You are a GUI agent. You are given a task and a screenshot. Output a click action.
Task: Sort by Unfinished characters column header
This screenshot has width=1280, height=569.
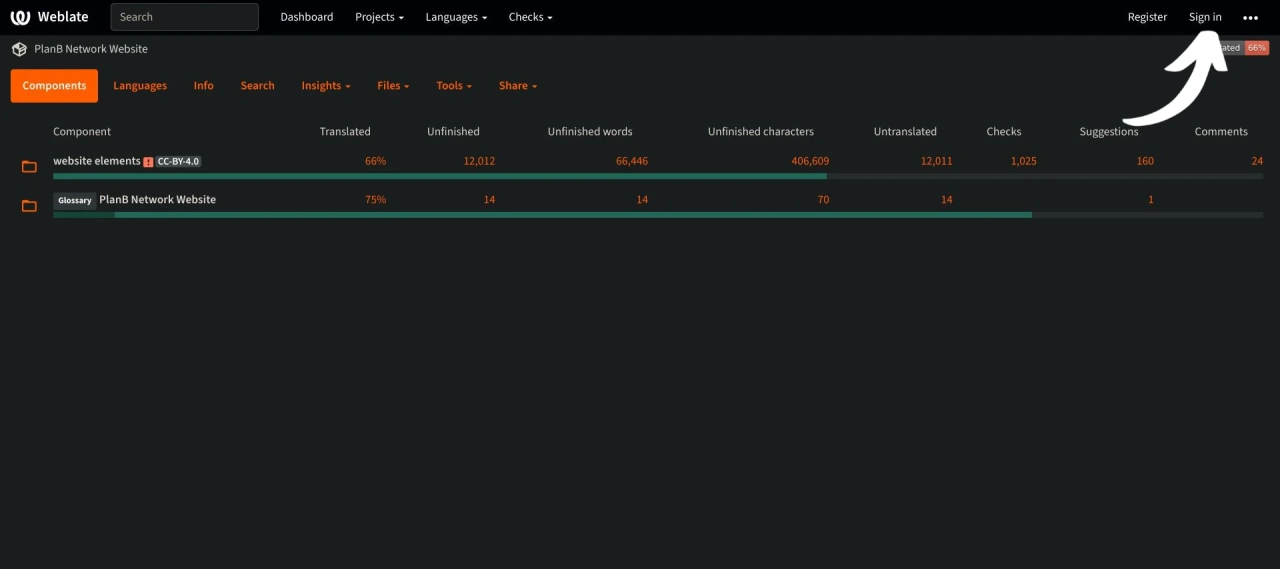tap(761, 132)
